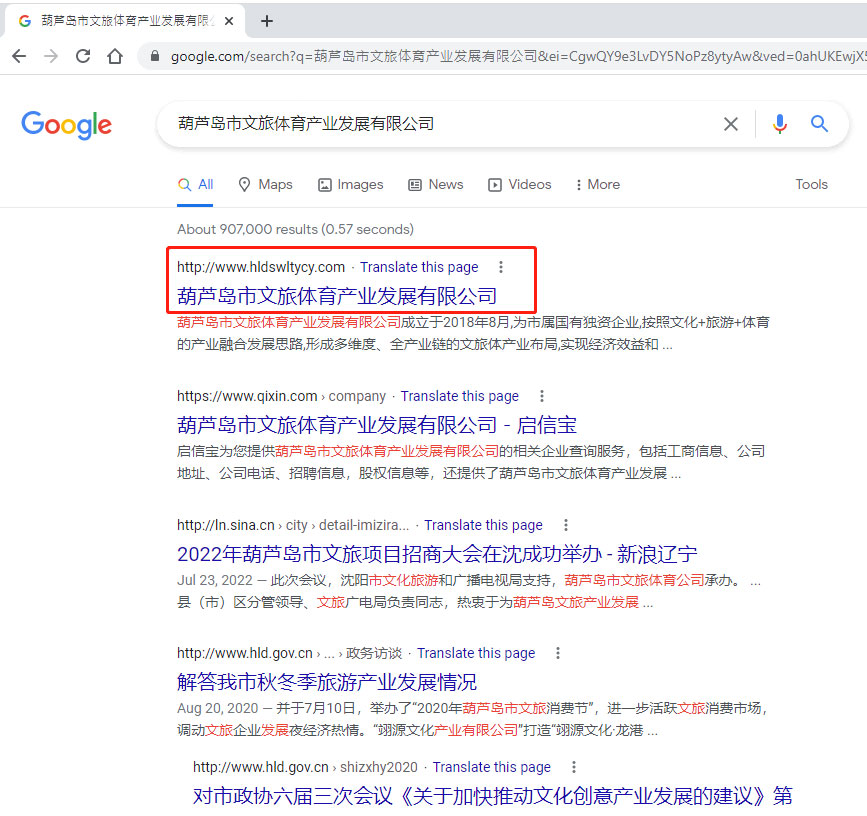Open the More search categories dropdown
867x816 pixels.
[596, 184]
